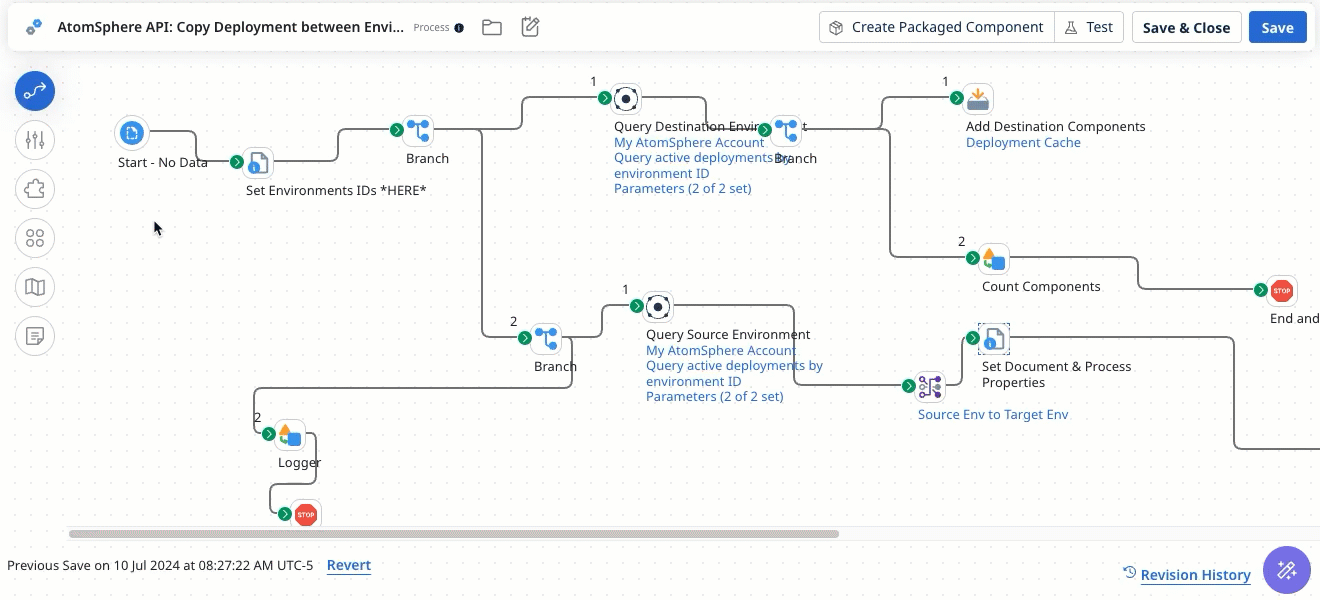Open the AI assistant sparkle button
Screen dimensions: 1320x600
[x=1287, y=570]
